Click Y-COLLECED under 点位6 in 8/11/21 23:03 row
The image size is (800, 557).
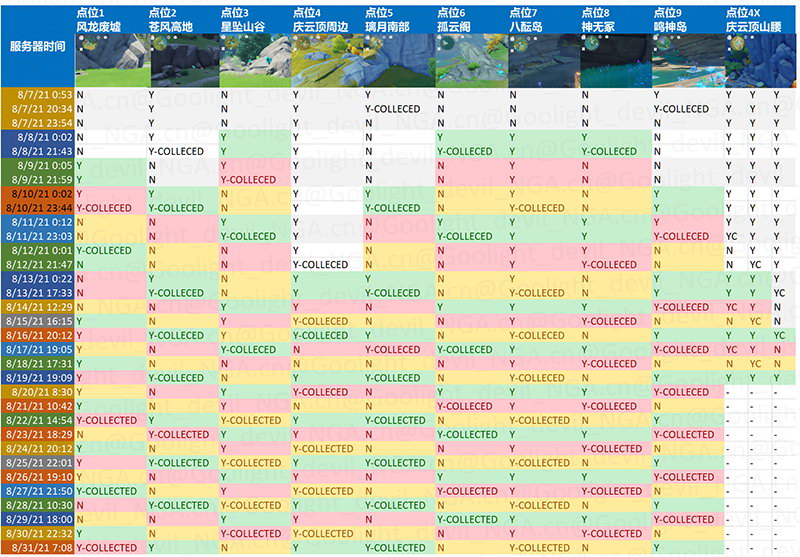click(465, 236)
